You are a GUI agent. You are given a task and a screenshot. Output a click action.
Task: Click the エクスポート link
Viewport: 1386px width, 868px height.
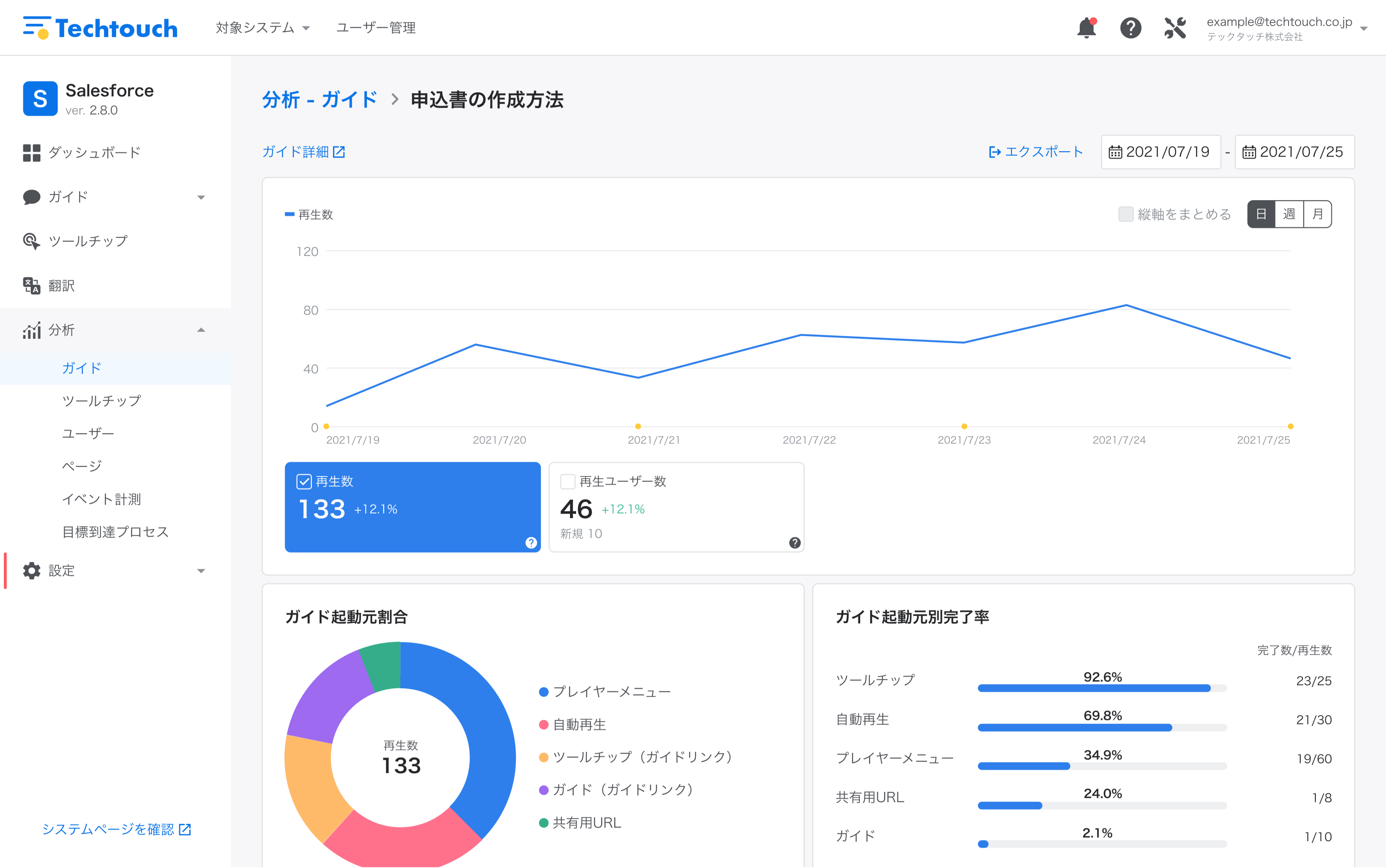tap(1035, 152)
